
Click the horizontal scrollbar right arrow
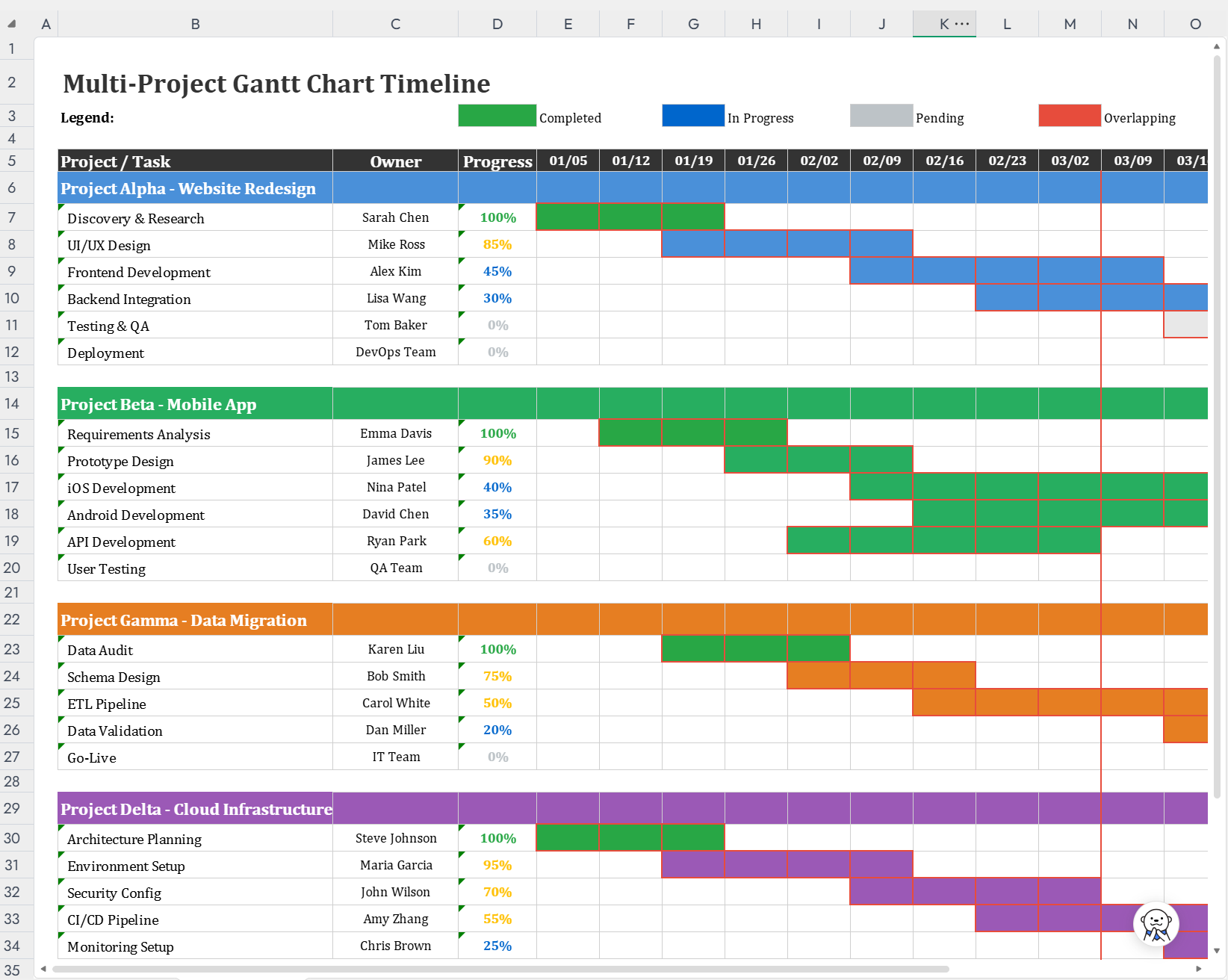(1199, 969)
